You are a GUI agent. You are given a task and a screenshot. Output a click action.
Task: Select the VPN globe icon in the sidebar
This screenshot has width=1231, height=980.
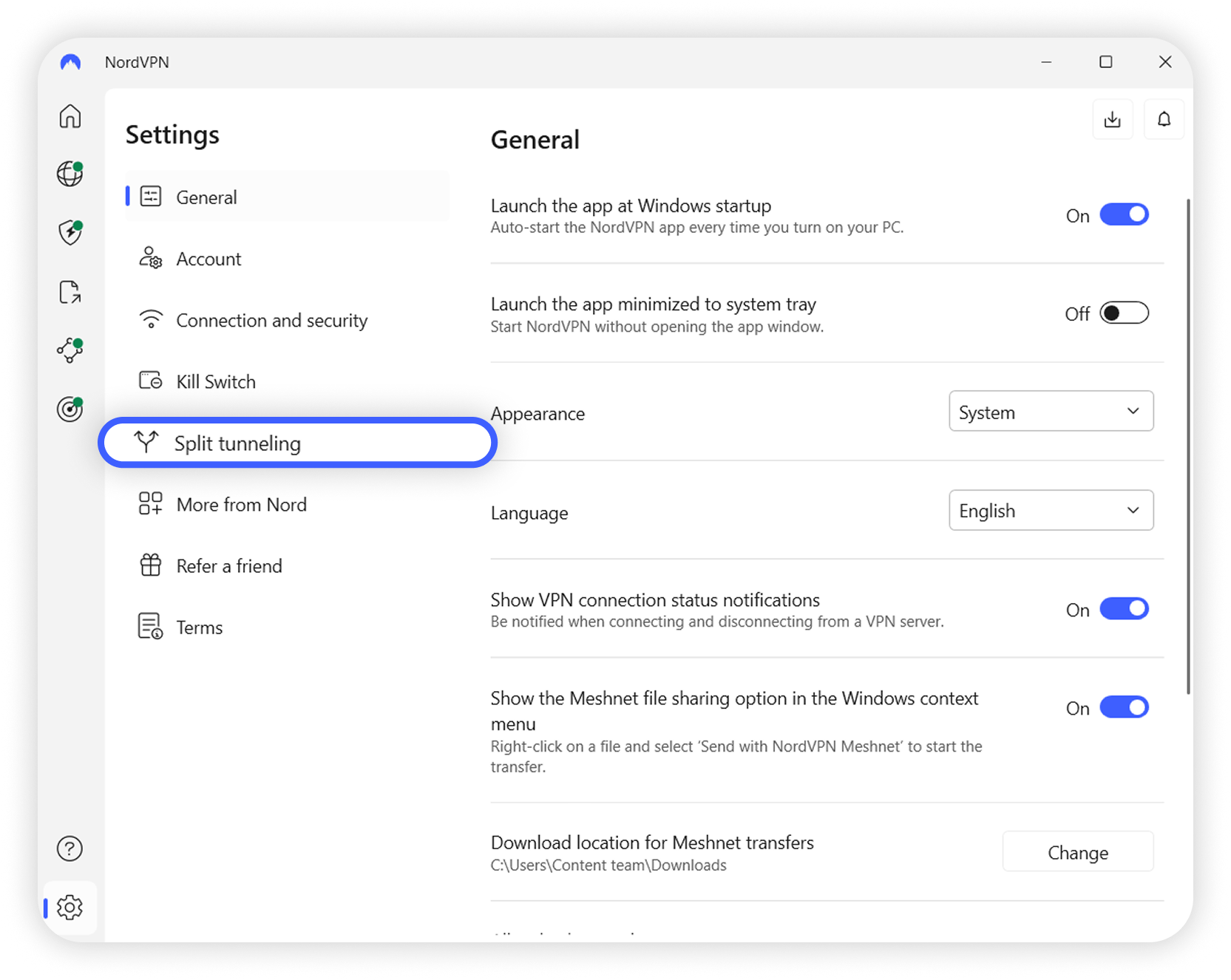click(x=69, y=174)
